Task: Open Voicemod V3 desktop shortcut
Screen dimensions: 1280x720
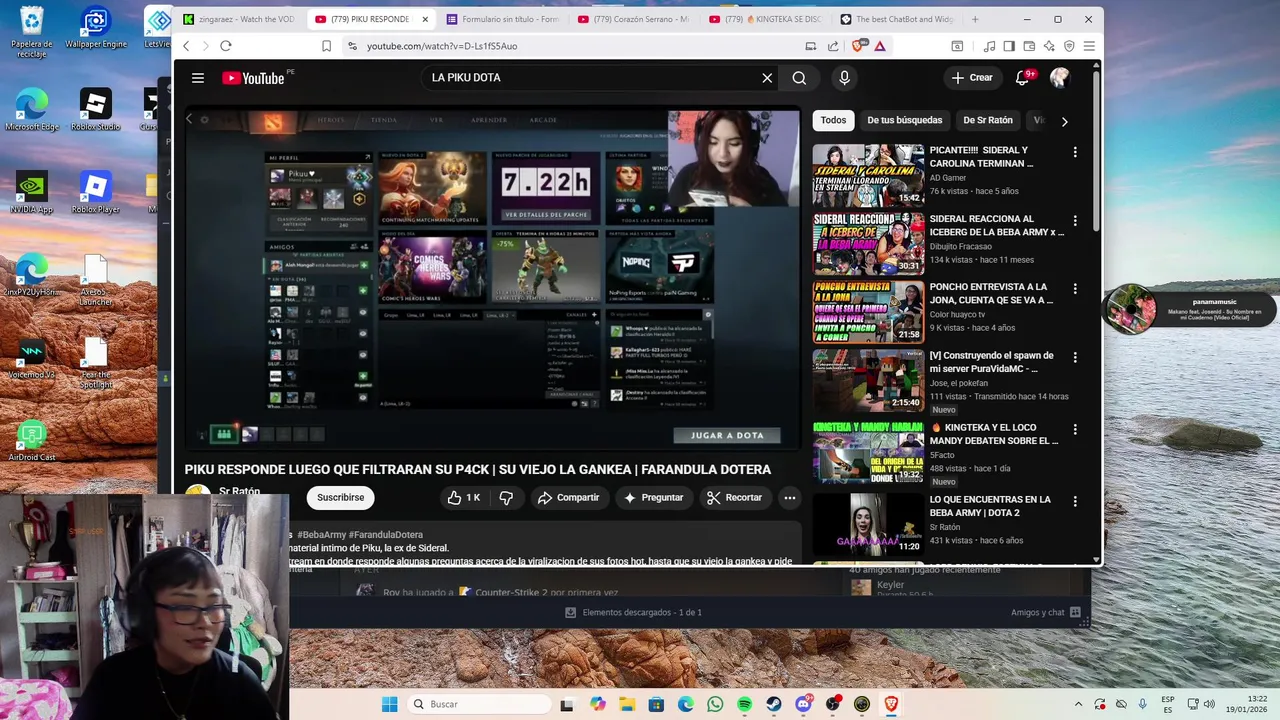Action: click(31, 359)
